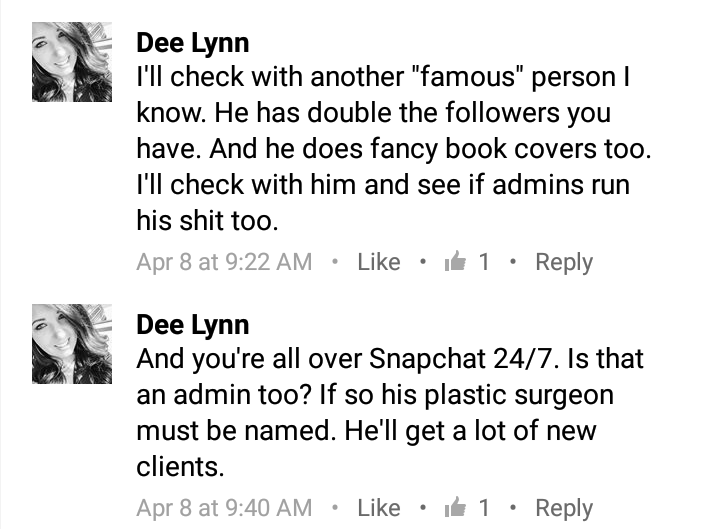Click thumbs-up icon on the 9:40 AM comment
This screenshot has width=720, height=529.
click(x=455, y=506)
